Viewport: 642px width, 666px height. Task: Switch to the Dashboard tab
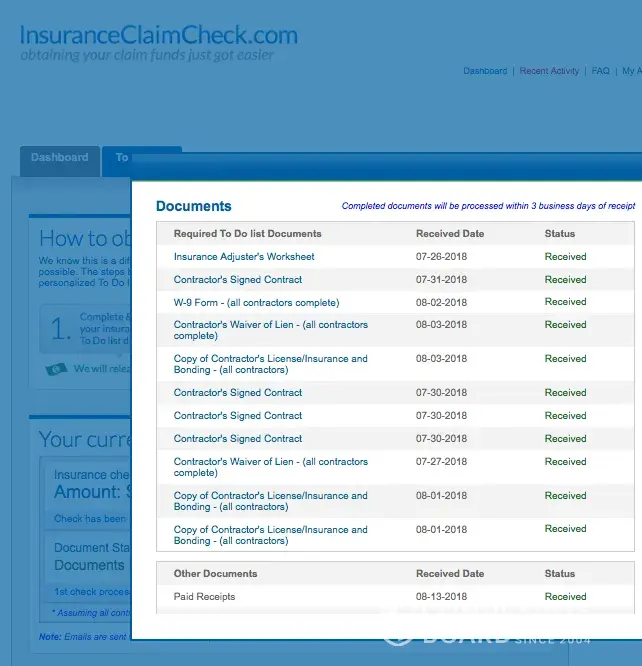(59, 158)
